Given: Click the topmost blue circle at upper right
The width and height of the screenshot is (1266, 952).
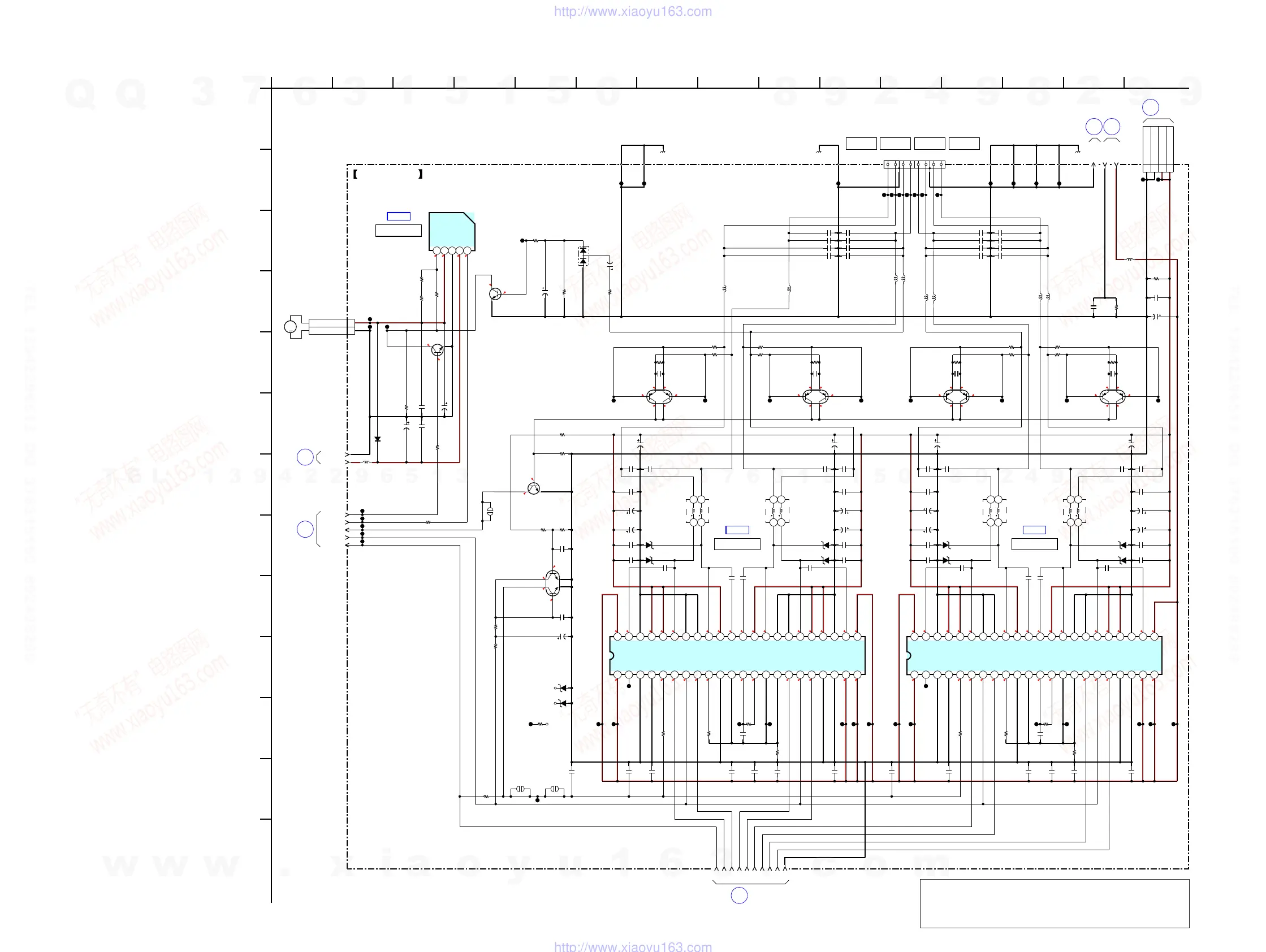Looking at the screenshot, I should coord(1151,107).
